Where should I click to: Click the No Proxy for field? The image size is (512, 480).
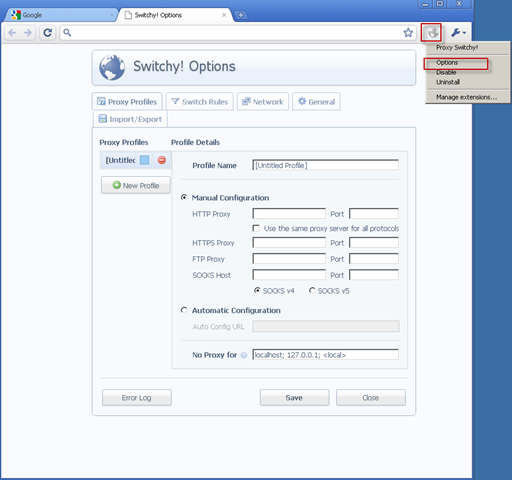(x=325, y=355)
